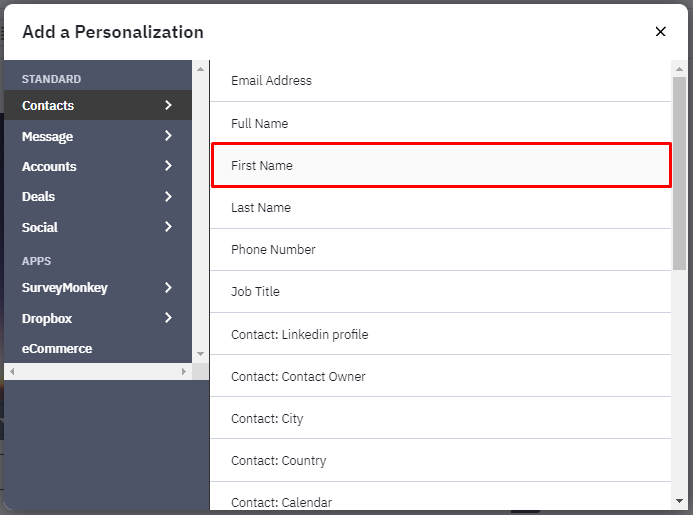The width and height of the screenshot is (693, 515).
Task: Choose the Phone Number field
Action: point(441,250)
